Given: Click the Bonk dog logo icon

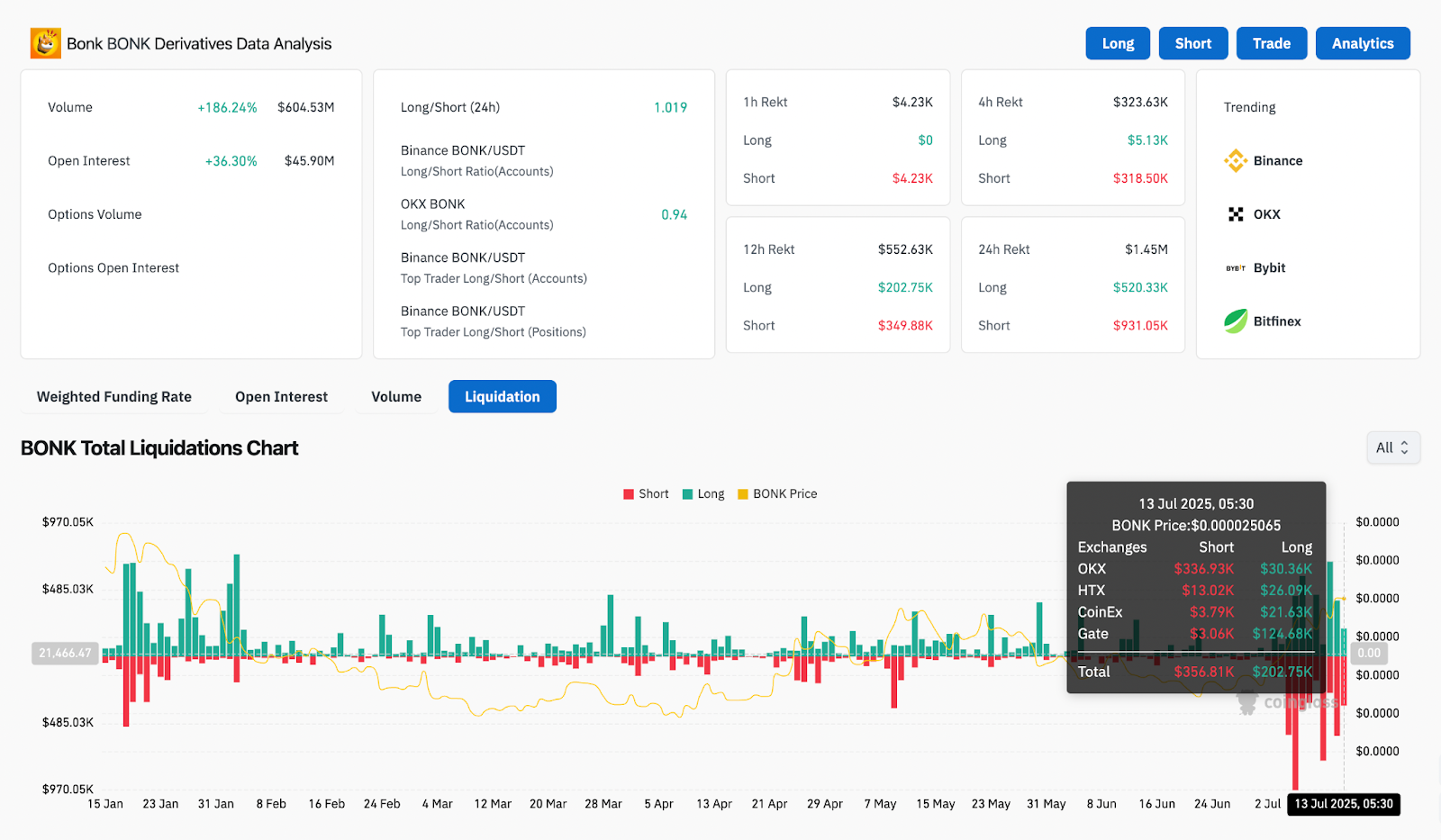Looking at the screenshot, I should (46, 43).
